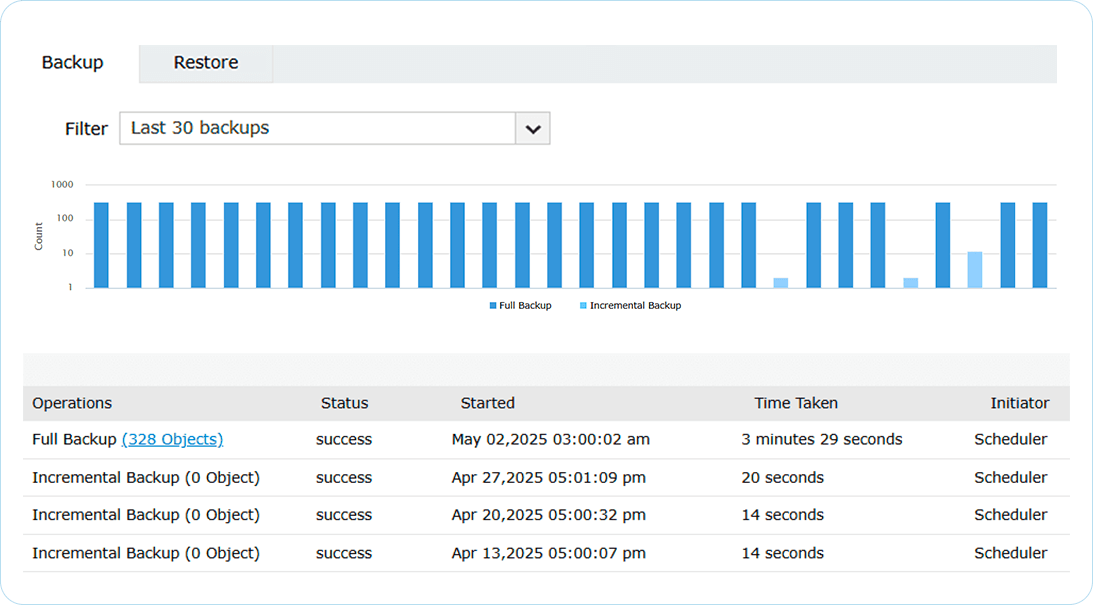This screenshot has height=605, width=1093.
Task: Toggle Full Backup legend swatch
Action: tap(493, 305)
